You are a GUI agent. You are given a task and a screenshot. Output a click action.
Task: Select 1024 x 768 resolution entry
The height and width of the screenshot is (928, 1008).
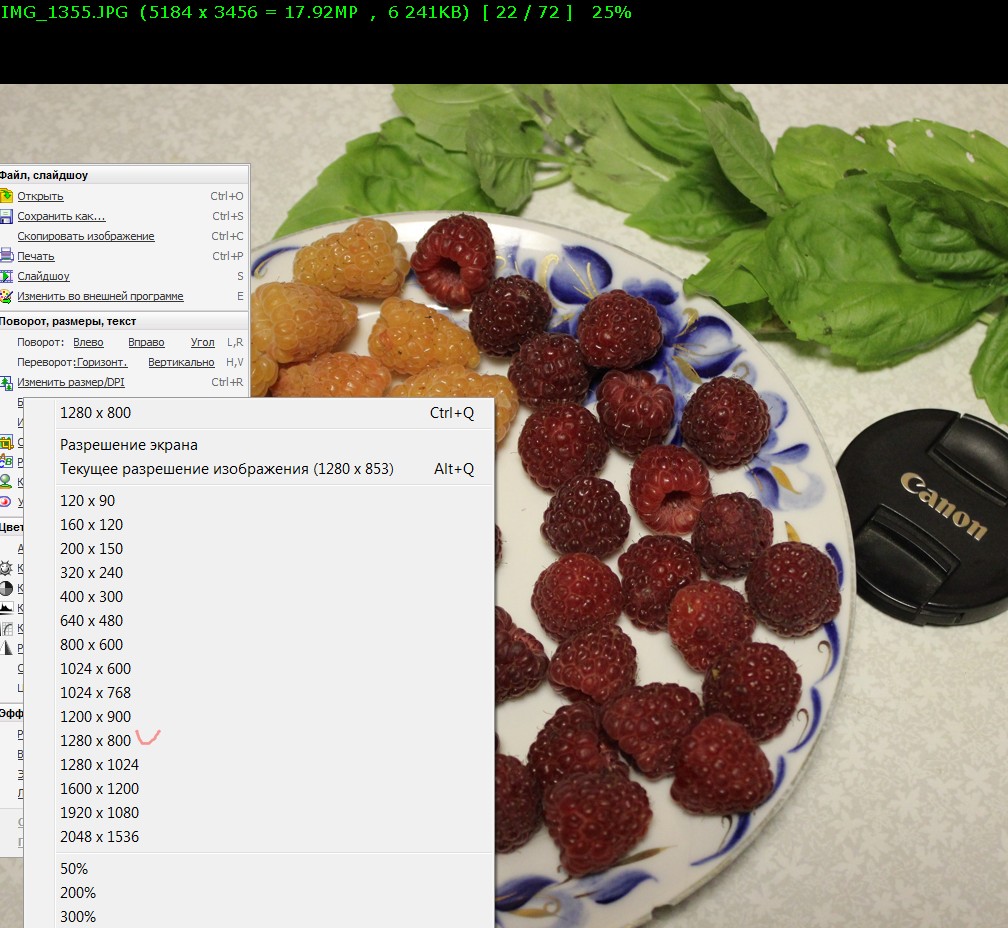[95, 693]
